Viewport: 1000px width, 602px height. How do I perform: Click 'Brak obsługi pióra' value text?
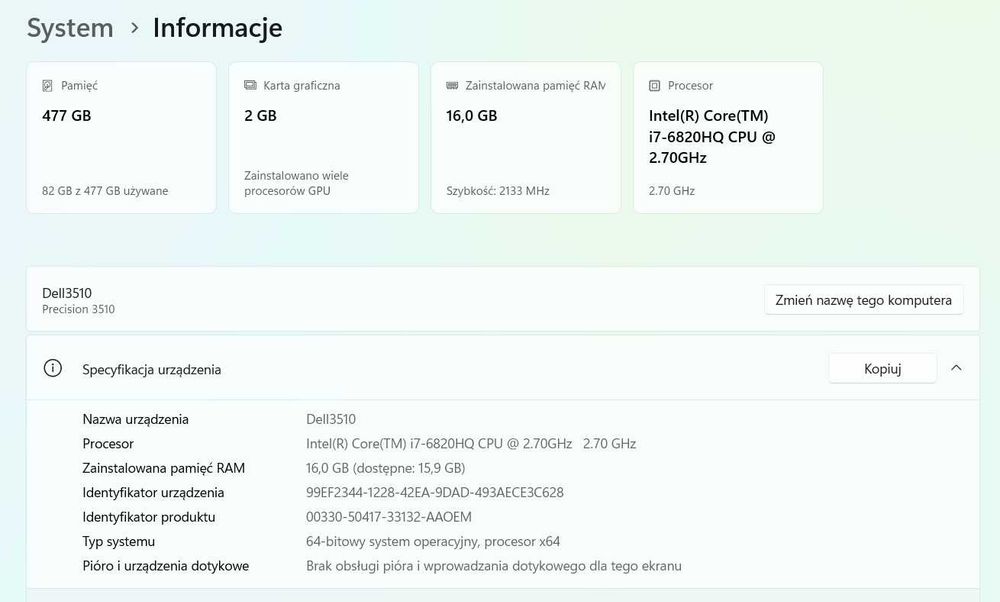click(494, 566)
